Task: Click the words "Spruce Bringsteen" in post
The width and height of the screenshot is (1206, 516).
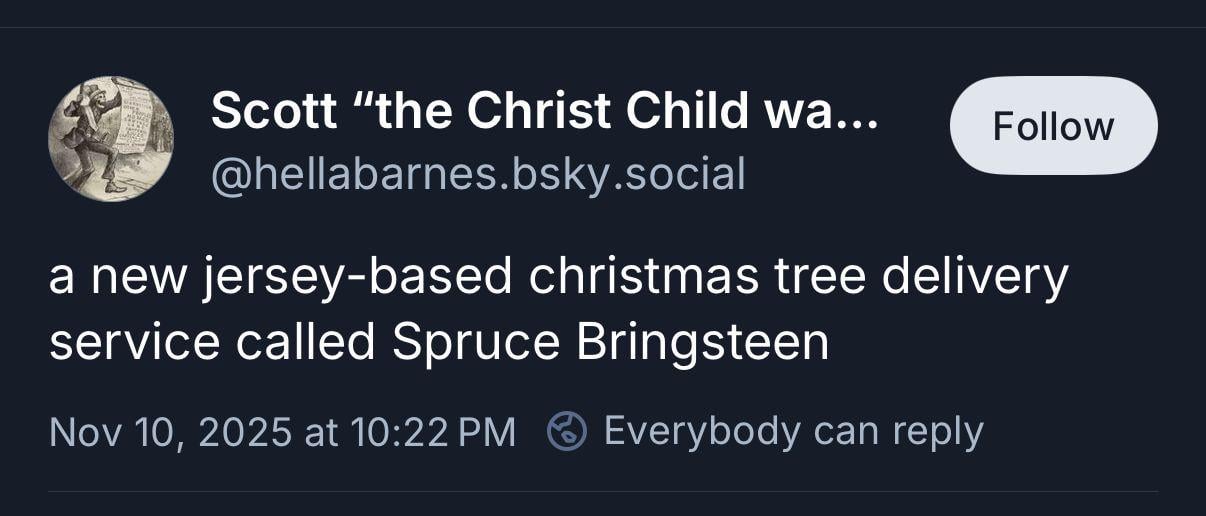Action: click(610, 342)
